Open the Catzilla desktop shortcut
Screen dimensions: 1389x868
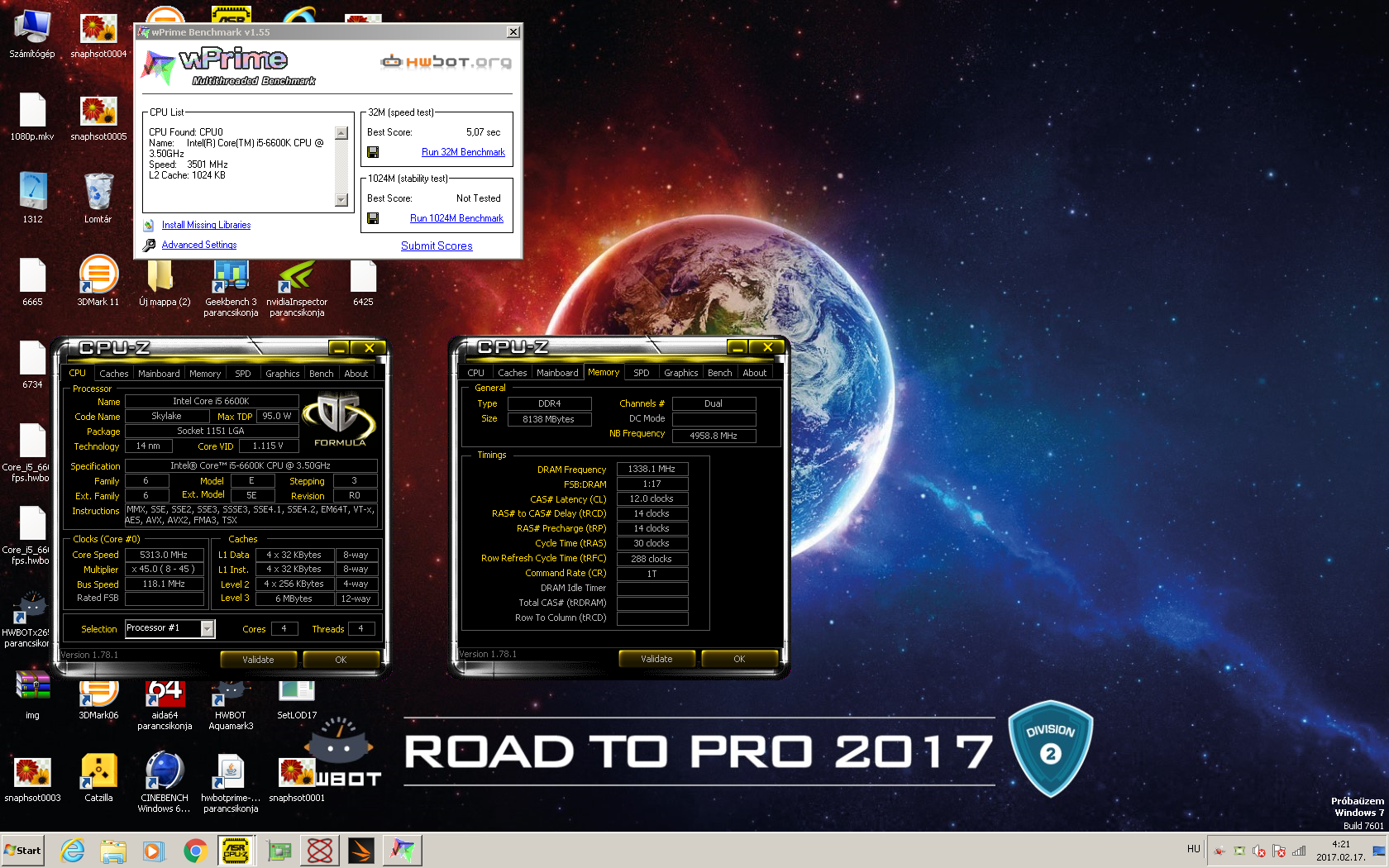click(98, 778)
